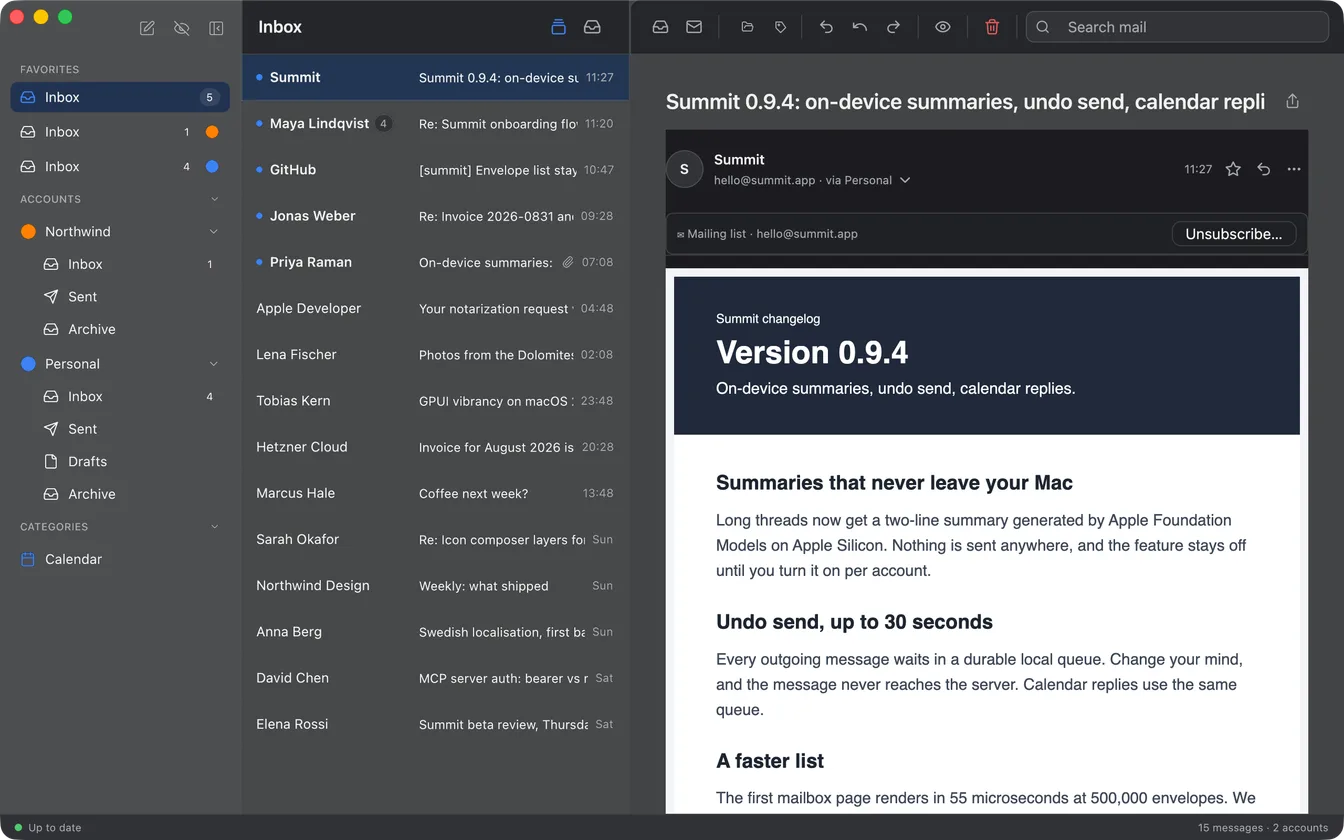Select the Northwind account row
Screen dimensions: 1344x840
[120, 231]
